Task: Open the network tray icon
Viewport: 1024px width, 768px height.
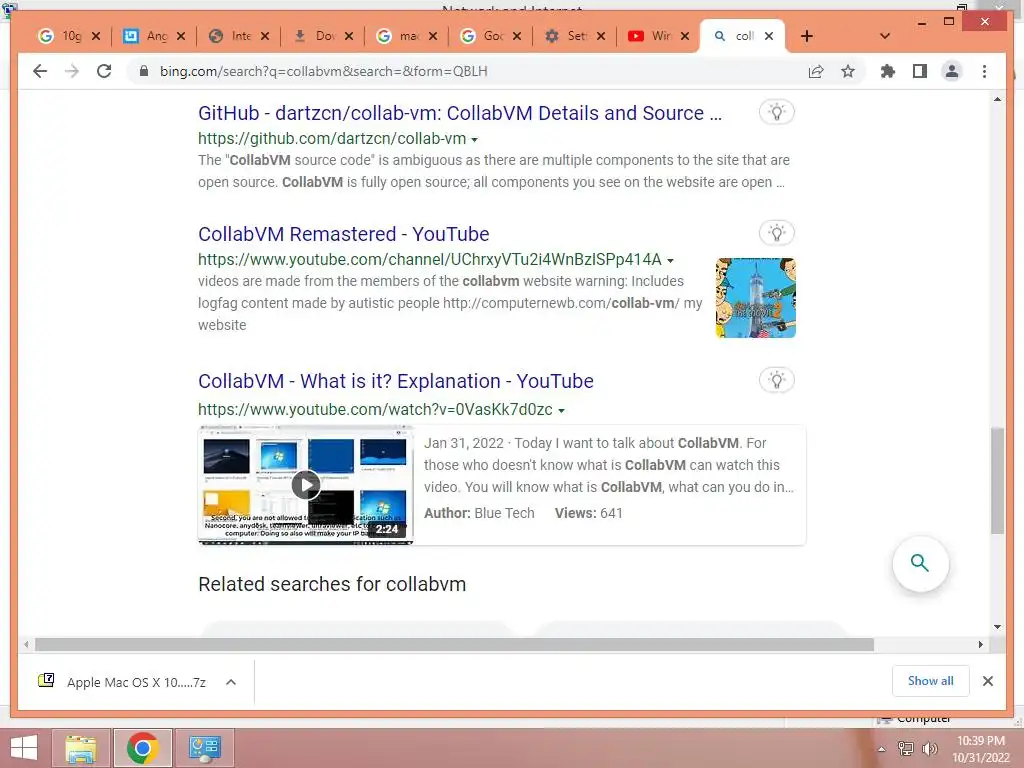Action: 906,749
